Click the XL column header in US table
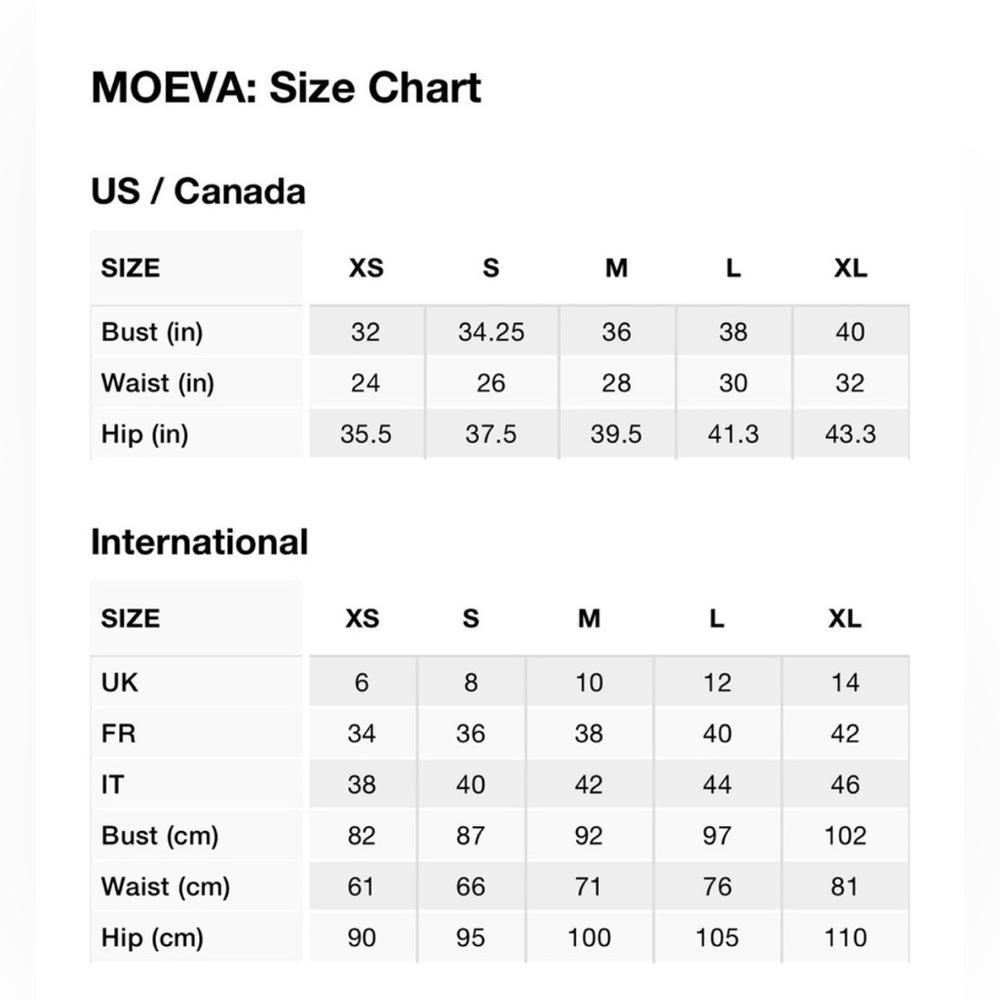Screen dimensions: 1000x1000 (x=850, y=268)
